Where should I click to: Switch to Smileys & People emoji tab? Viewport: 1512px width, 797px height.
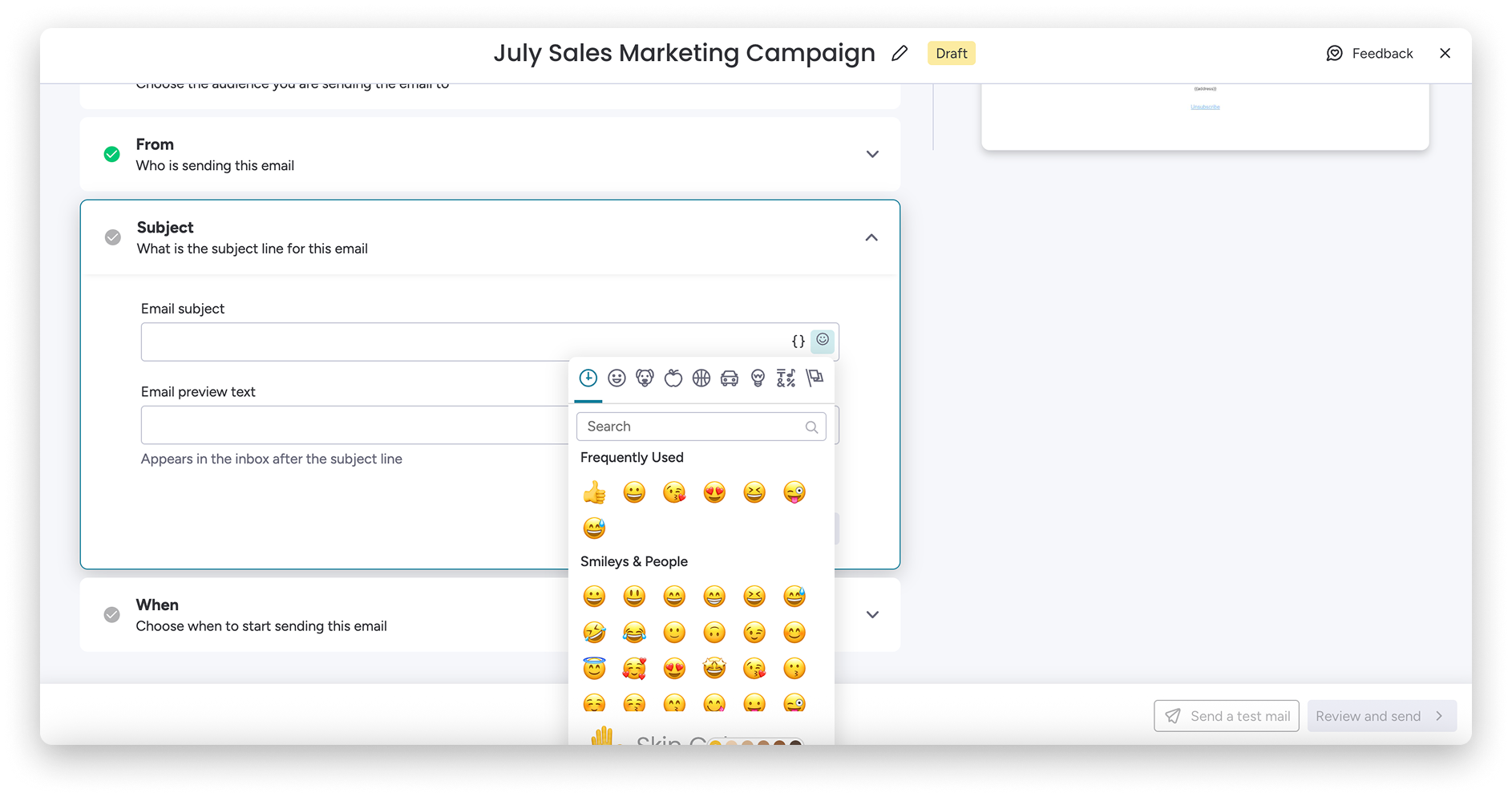[x=617, y=378]
